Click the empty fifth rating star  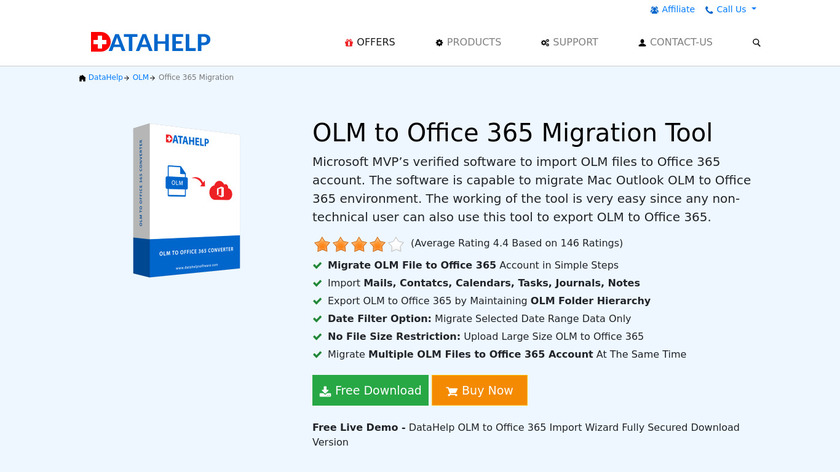click(396, 244)
